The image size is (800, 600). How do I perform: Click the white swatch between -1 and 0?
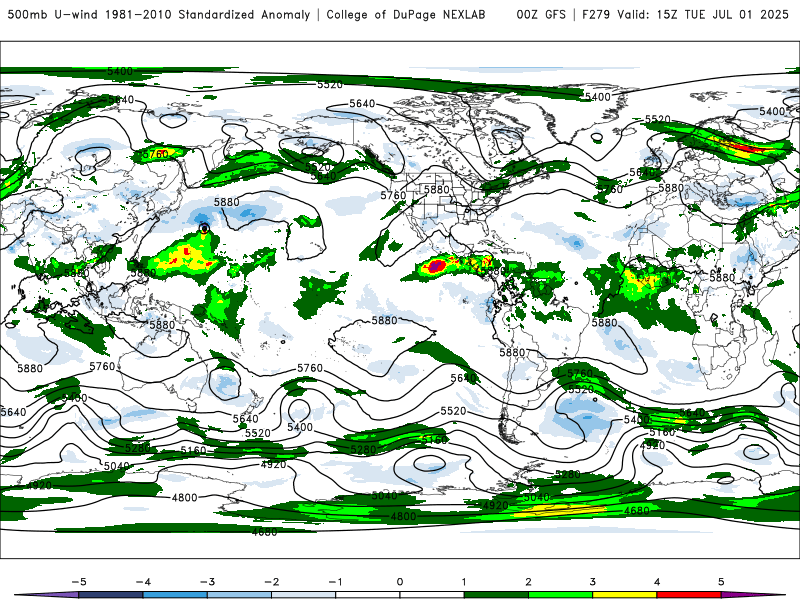[x=368, y=595]
